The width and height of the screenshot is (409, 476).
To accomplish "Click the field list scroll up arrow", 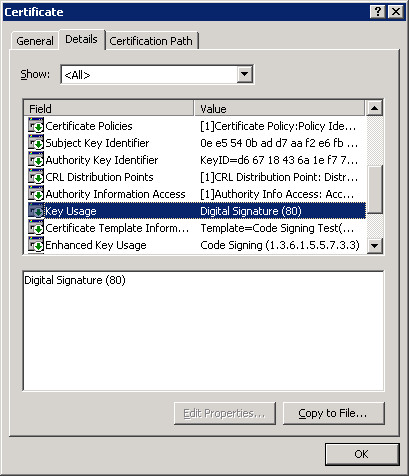I will click(x=374, y=108).
